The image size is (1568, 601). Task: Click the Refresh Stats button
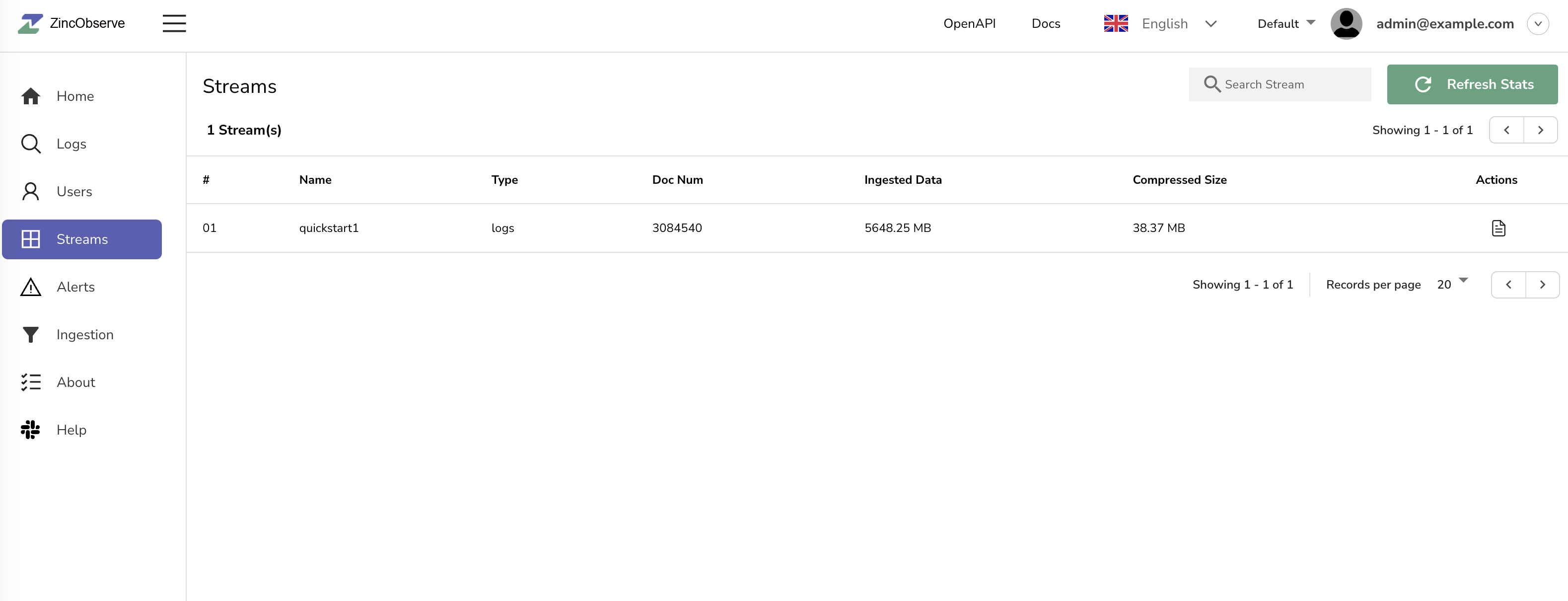point(1472,84)
